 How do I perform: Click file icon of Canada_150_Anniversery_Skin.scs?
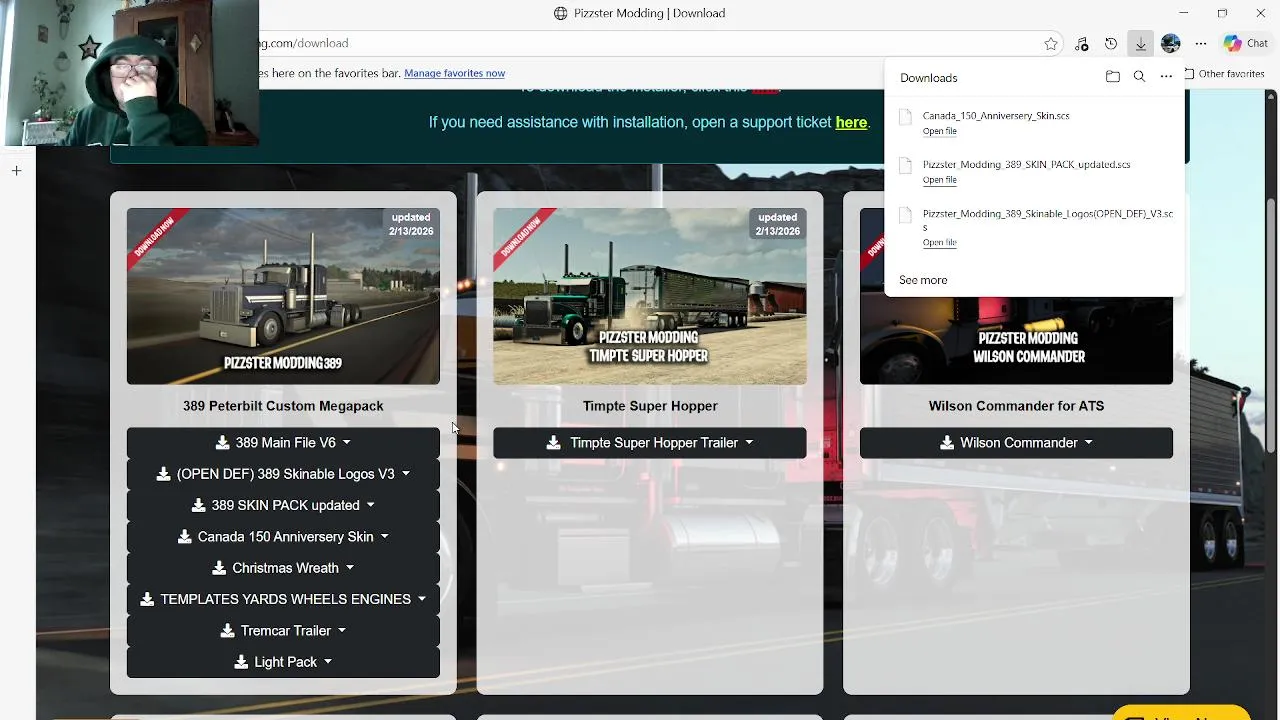[905, 117]
